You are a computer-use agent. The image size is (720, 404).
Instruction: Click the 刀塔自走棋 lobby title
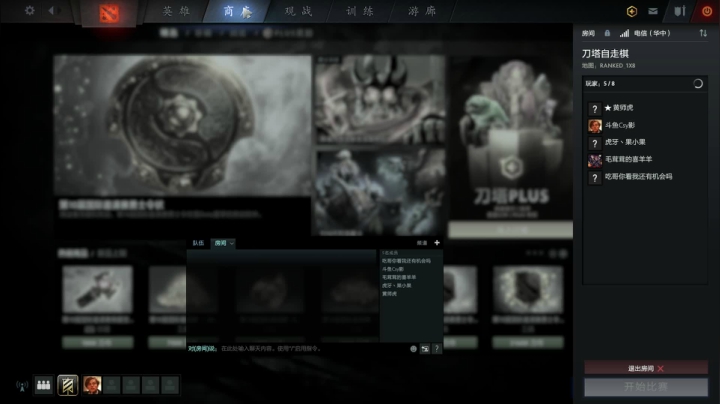coord(605,54)
